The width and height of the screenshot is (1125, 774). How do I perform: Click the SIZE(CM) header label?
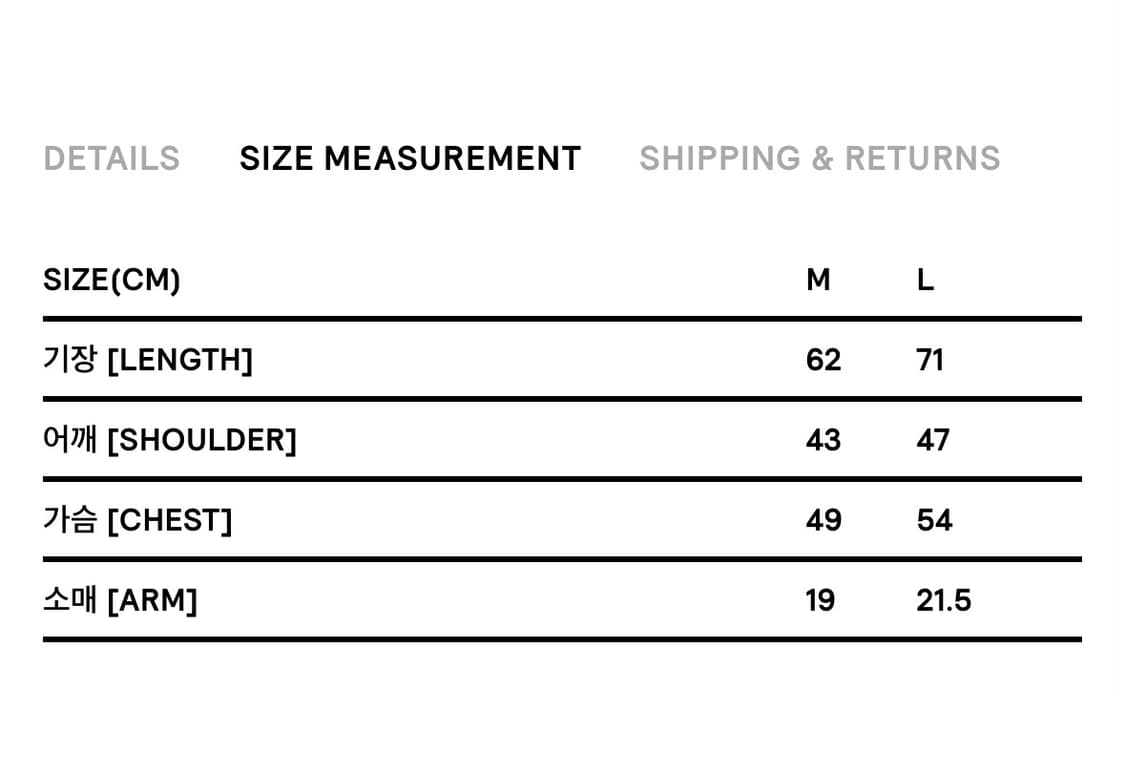coord(111,280)
